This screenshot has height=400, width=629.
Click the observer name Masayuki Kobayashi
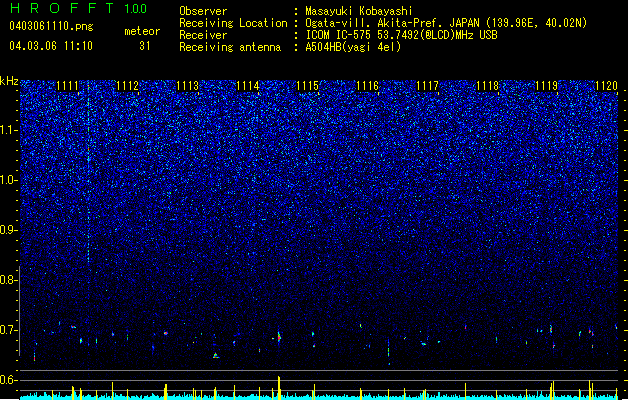(359, 11)
